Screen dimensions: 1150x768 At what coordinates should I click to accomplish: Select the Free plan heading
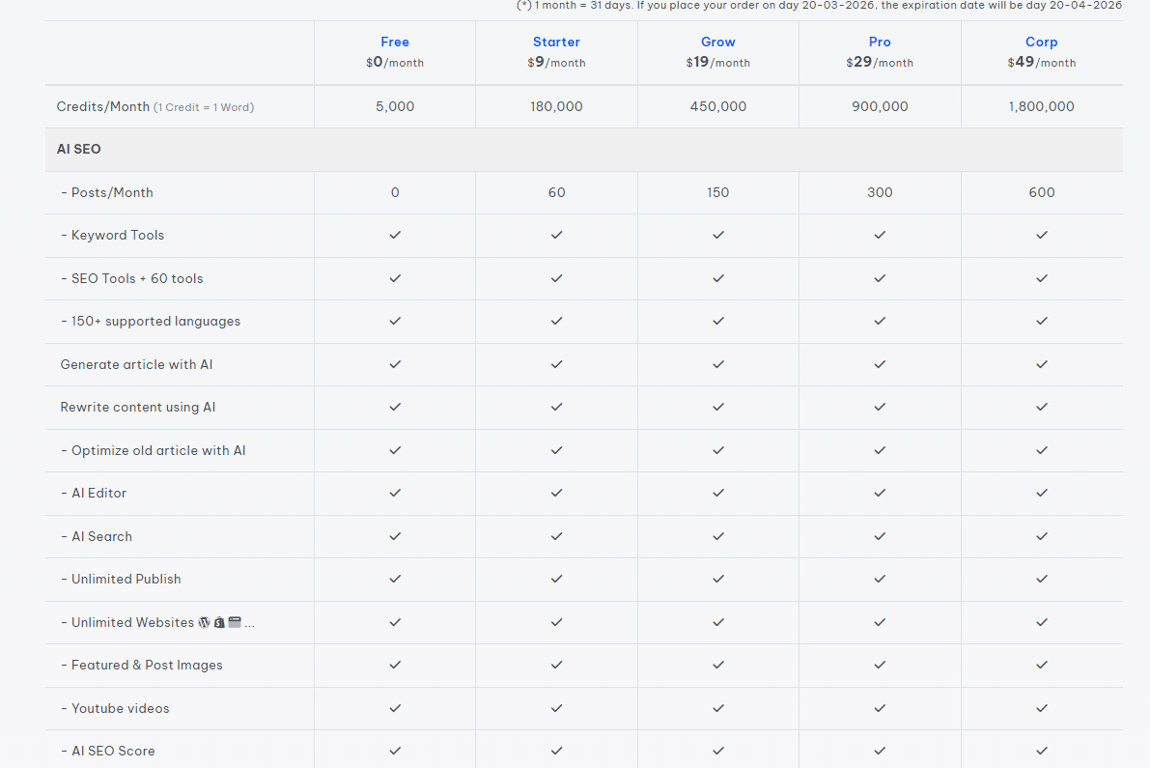click(395, 42)
